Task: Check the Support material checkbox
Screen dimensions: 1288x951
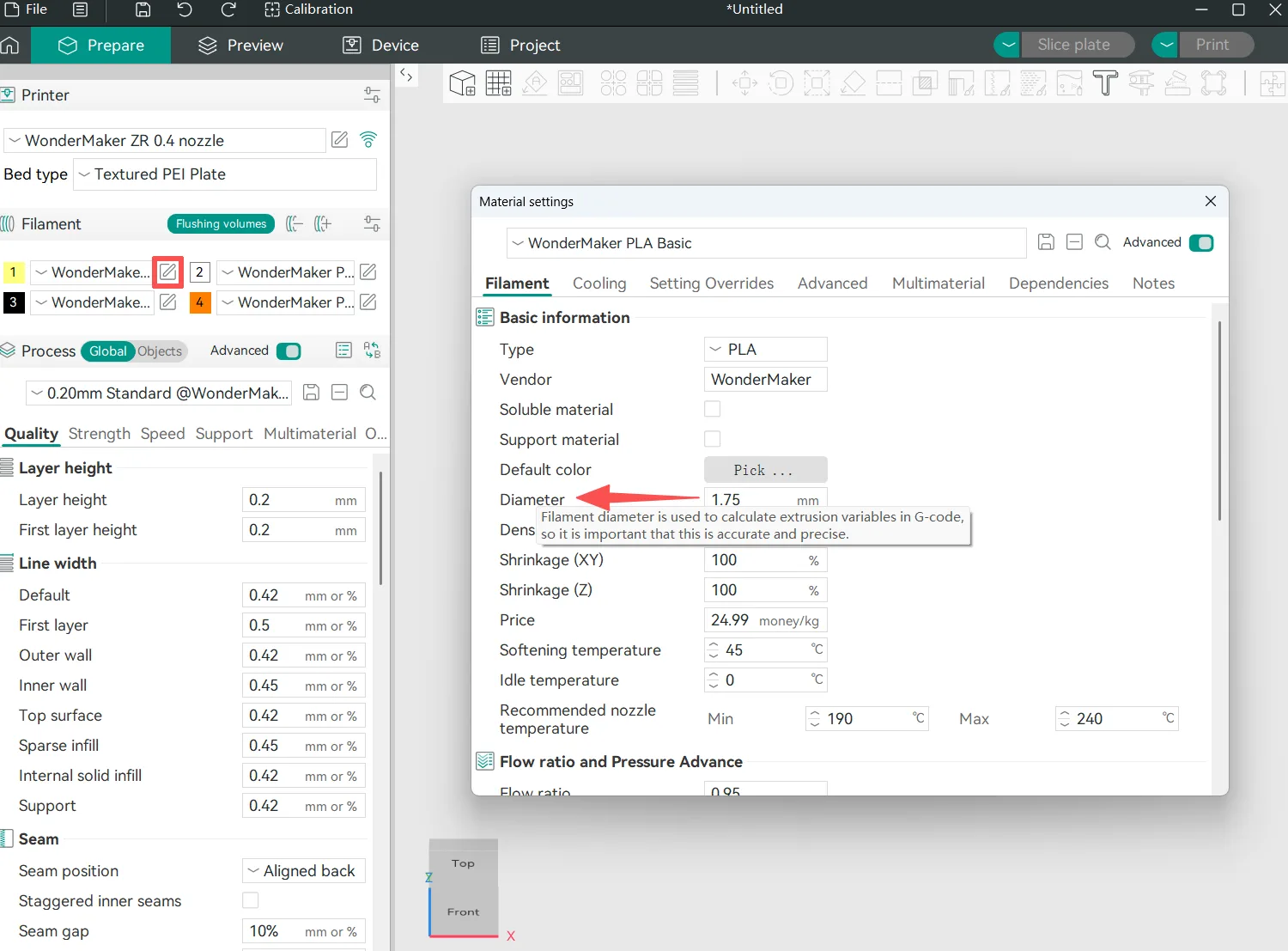Action: 713,439
